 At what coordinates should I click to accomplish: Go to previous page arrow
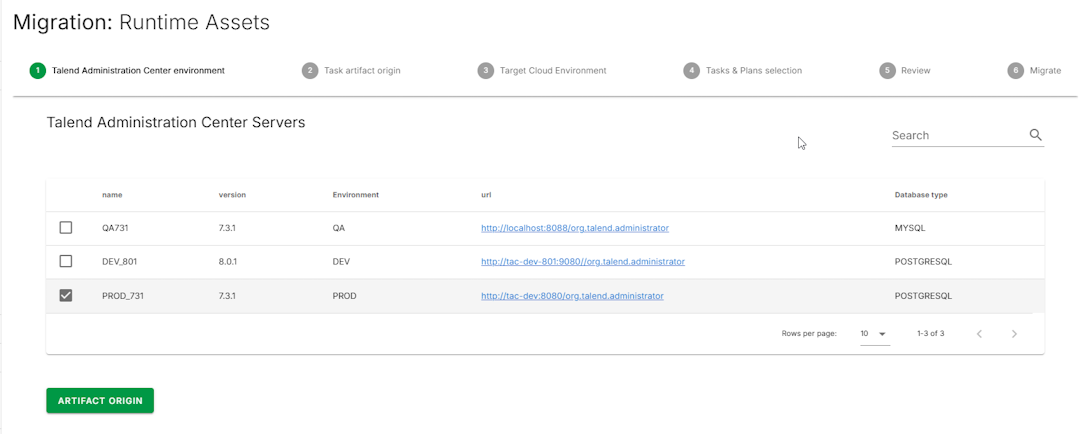click(979, 334)
